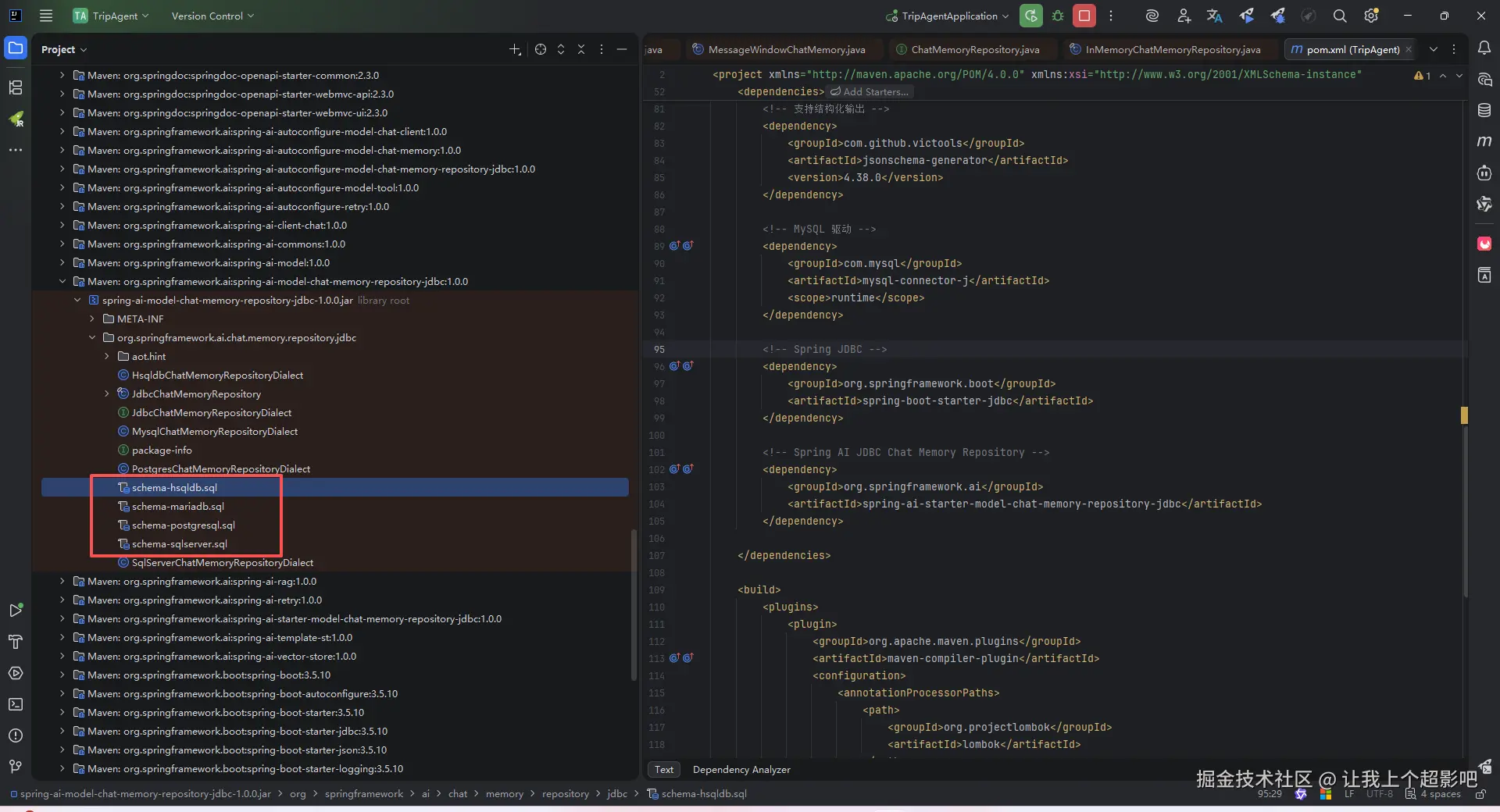Open Project view selector dropdown
This screenshot has height=812, width=1500.
point(64,49)
